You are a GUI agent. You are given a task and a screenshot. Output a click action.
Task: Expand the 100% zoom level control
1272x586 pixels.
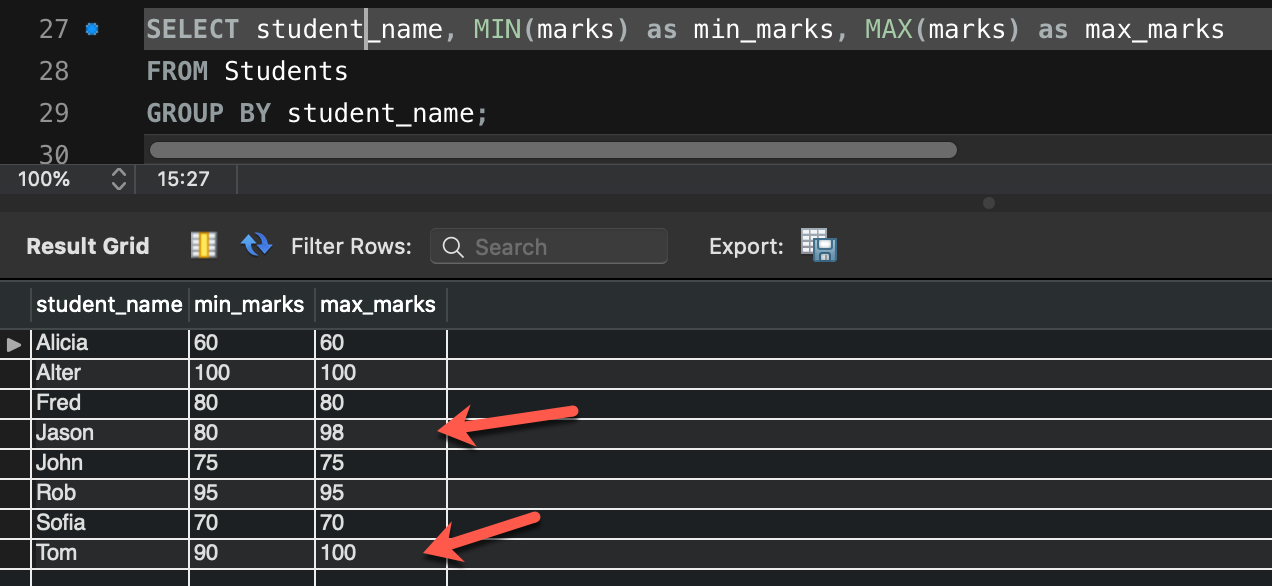(44, 179)
